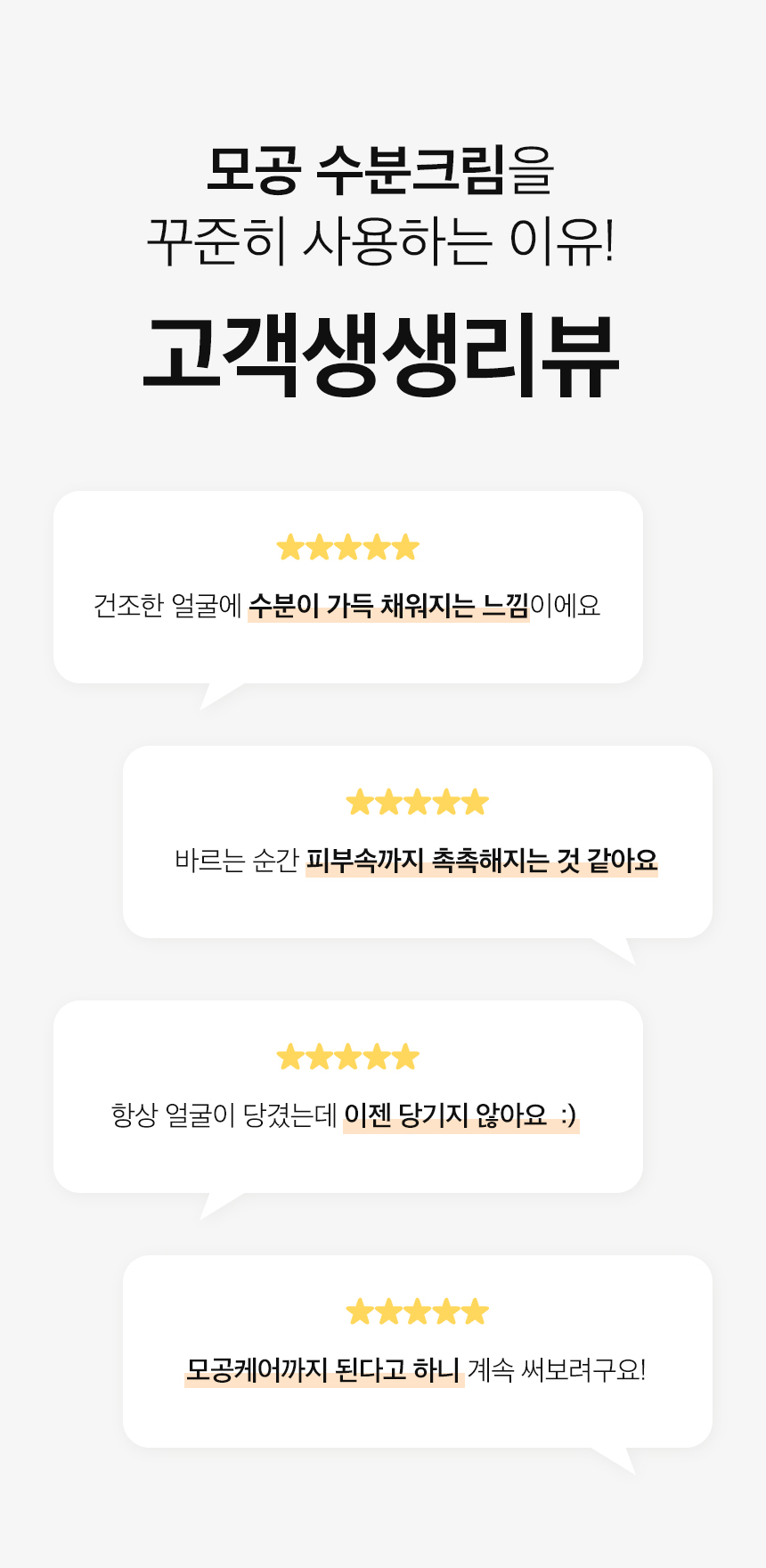Screen dimensions: 766x1568
Task: Click the first star above "수분이 가득" review
Action: click(x=290, y=547)
